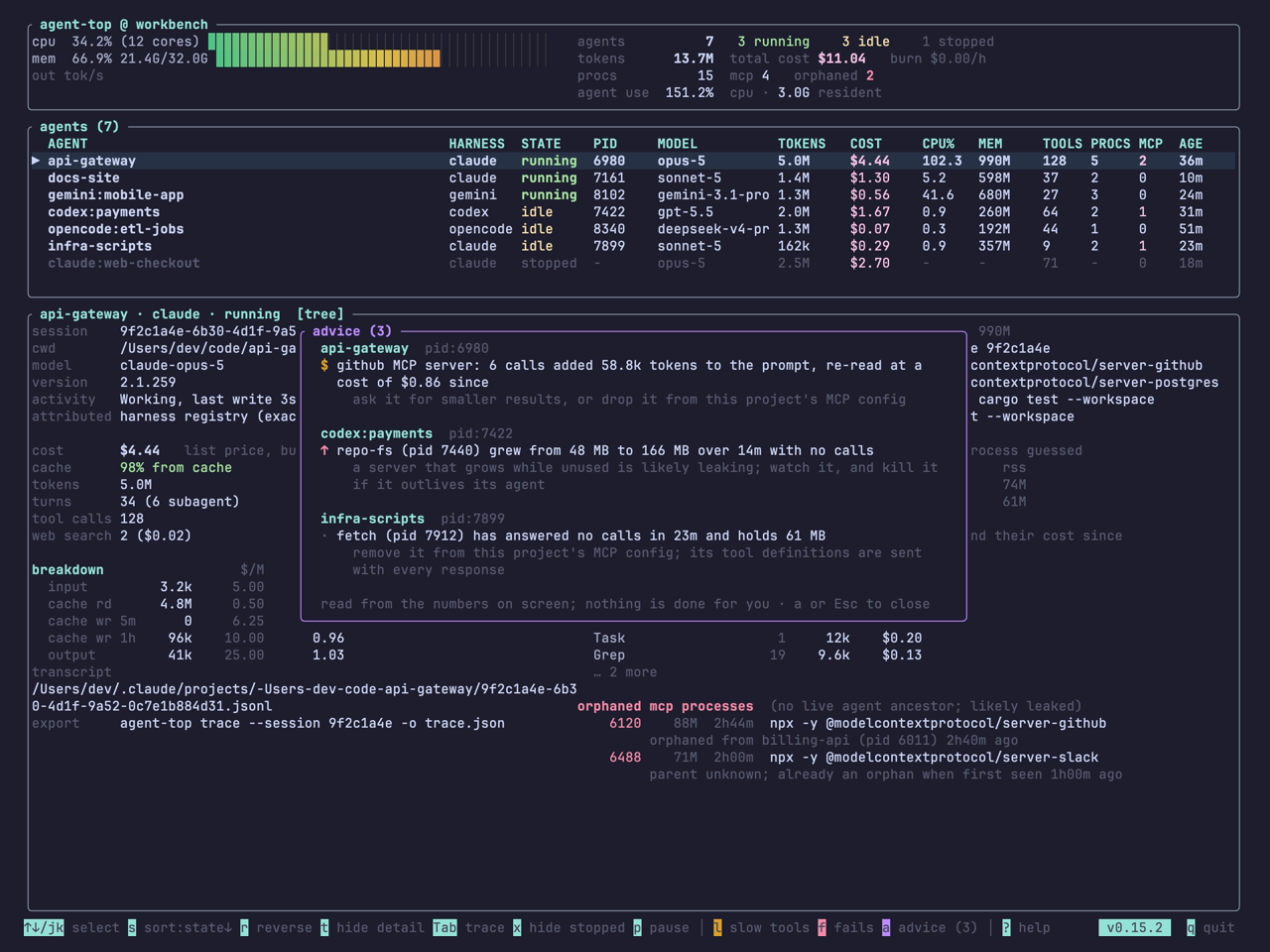This screenshot has width=1270, height=952.
Task: Click the '$' cost icon in api-gateway advice
Action: (x=324, y=365)
